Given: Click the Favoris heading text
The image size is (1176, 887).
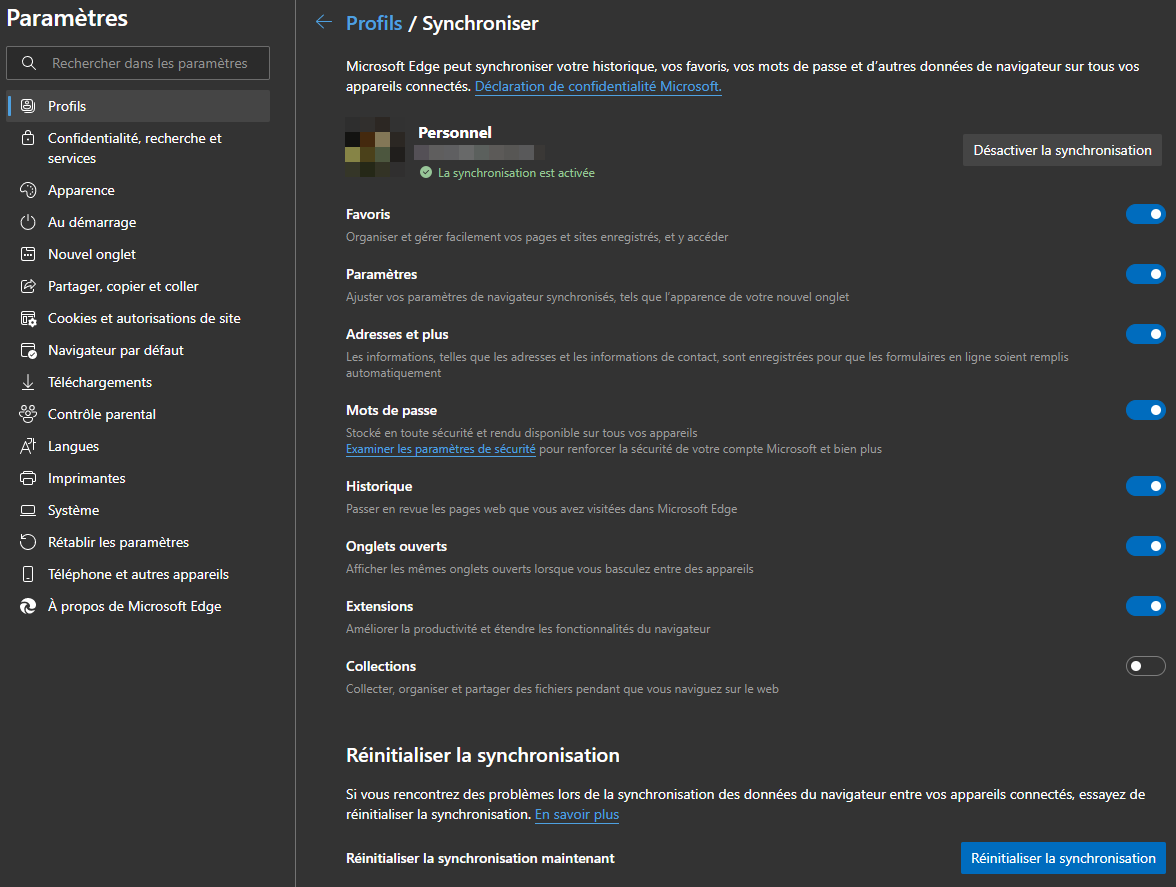Looking at the screenshot, I should [x=368, y=214].
